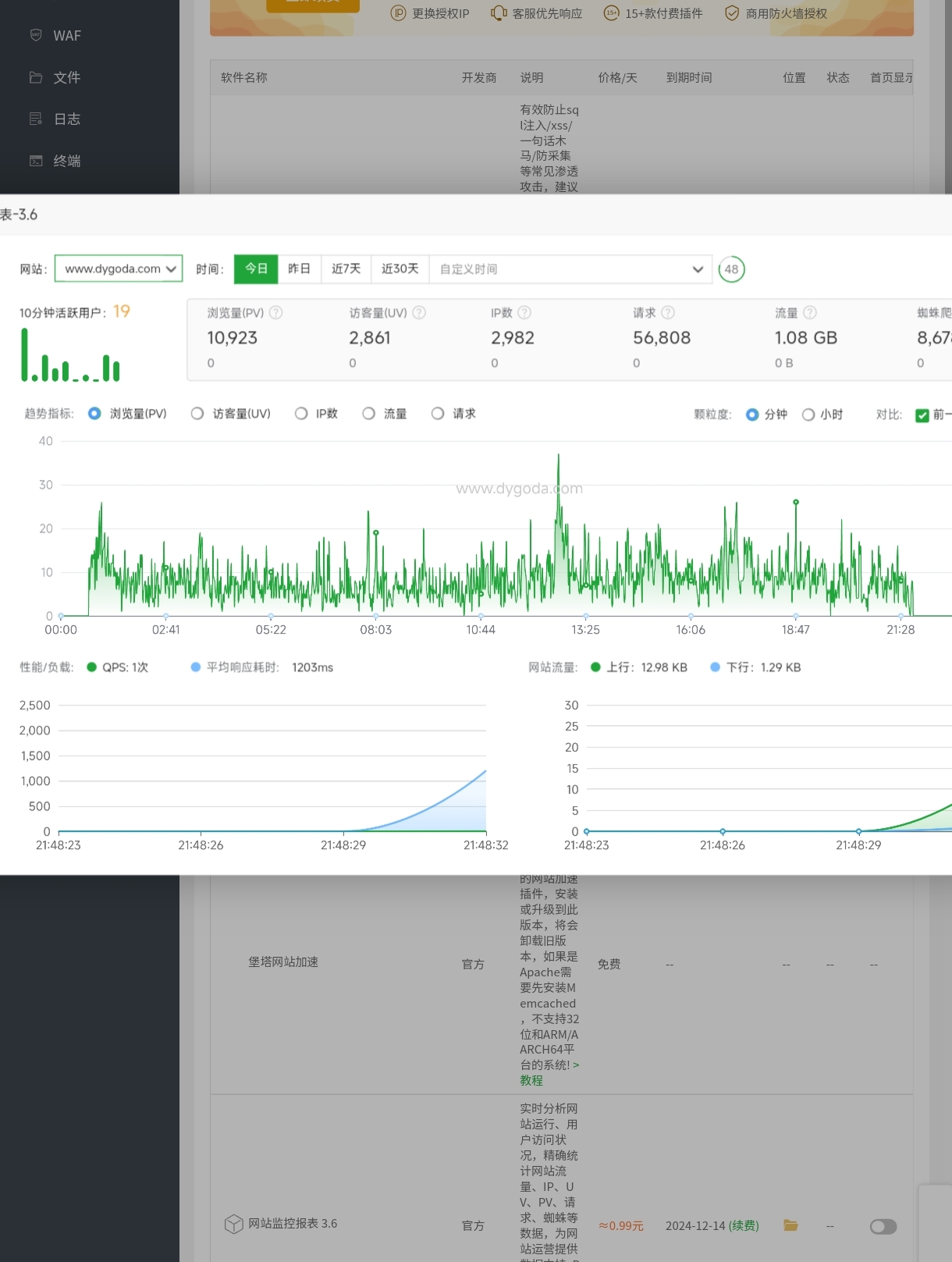Open the 自定义时间 dropdown
Image resolution: width=952 pixels, height=1262 pixels.
point(570,269)
